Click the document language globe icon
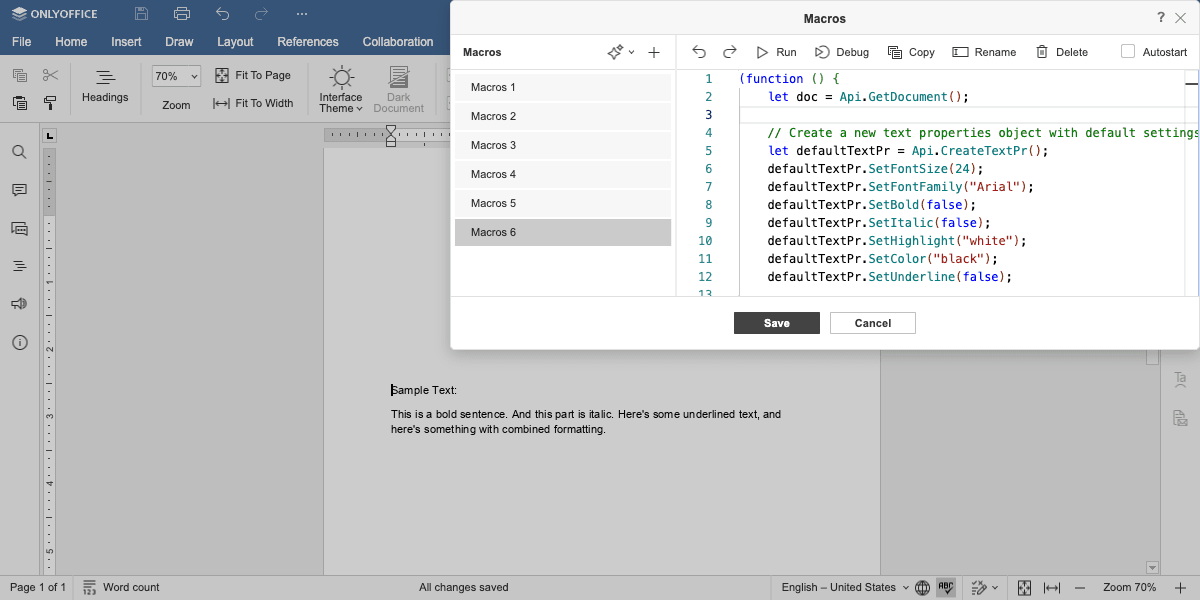 [x=922, y=587]
